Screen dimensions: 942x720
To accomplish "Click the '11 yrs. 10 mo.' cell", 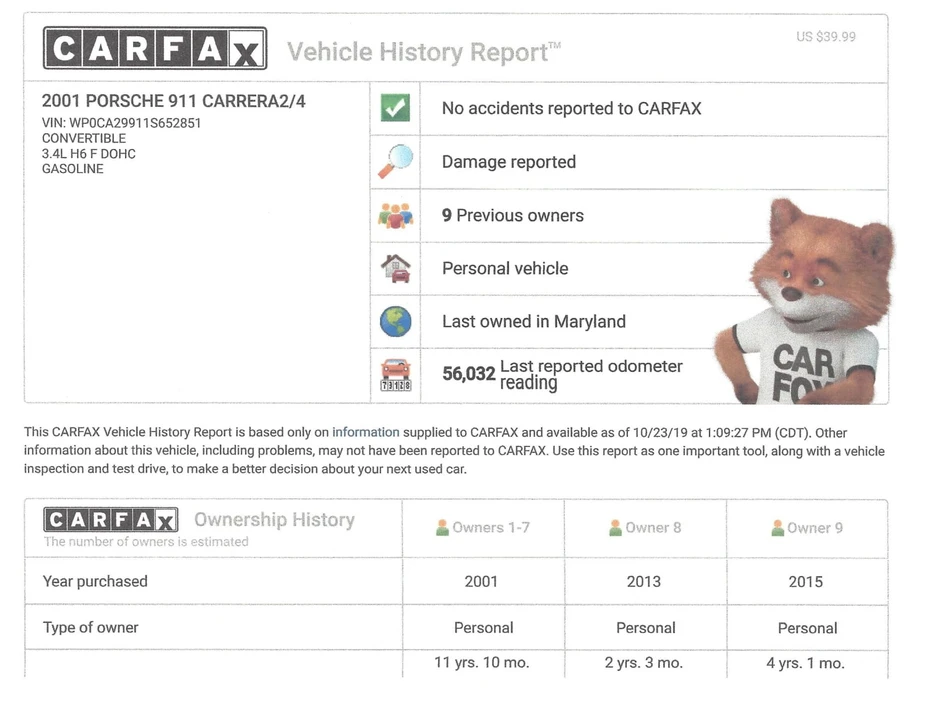I will (x=482, y=662).
